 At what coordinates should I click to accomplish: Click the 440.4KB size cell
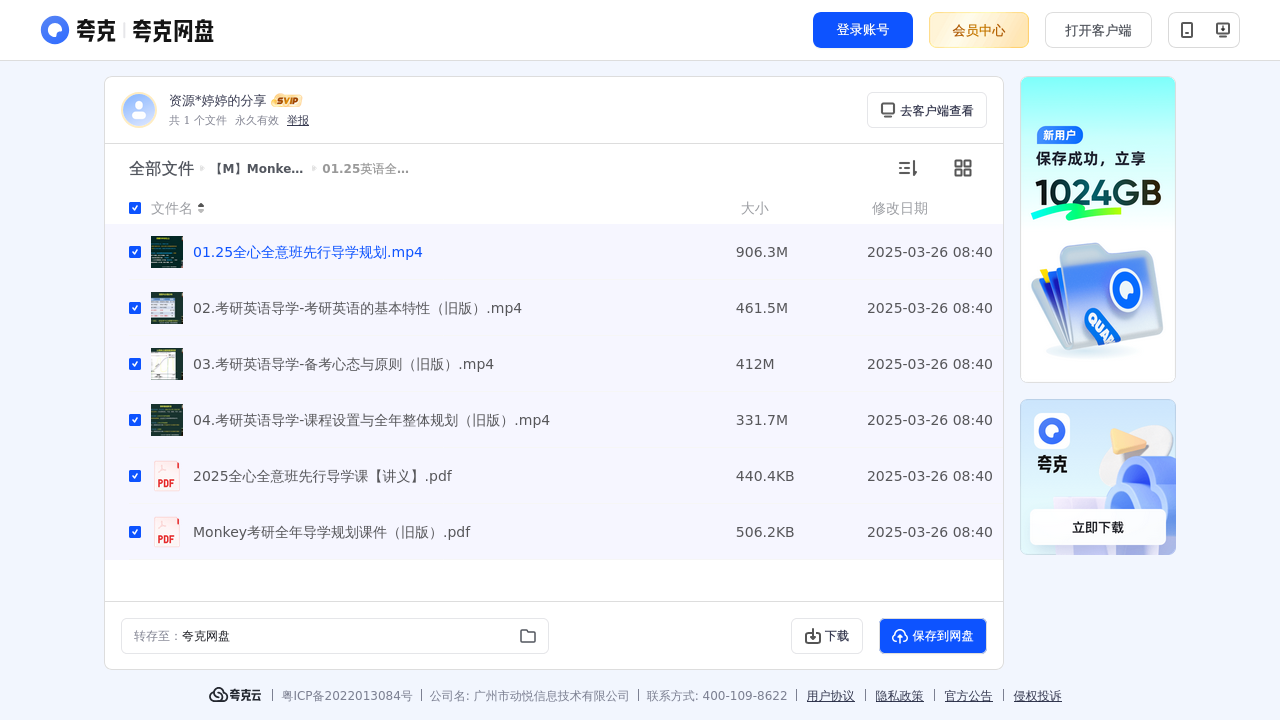tap(765, 476)
